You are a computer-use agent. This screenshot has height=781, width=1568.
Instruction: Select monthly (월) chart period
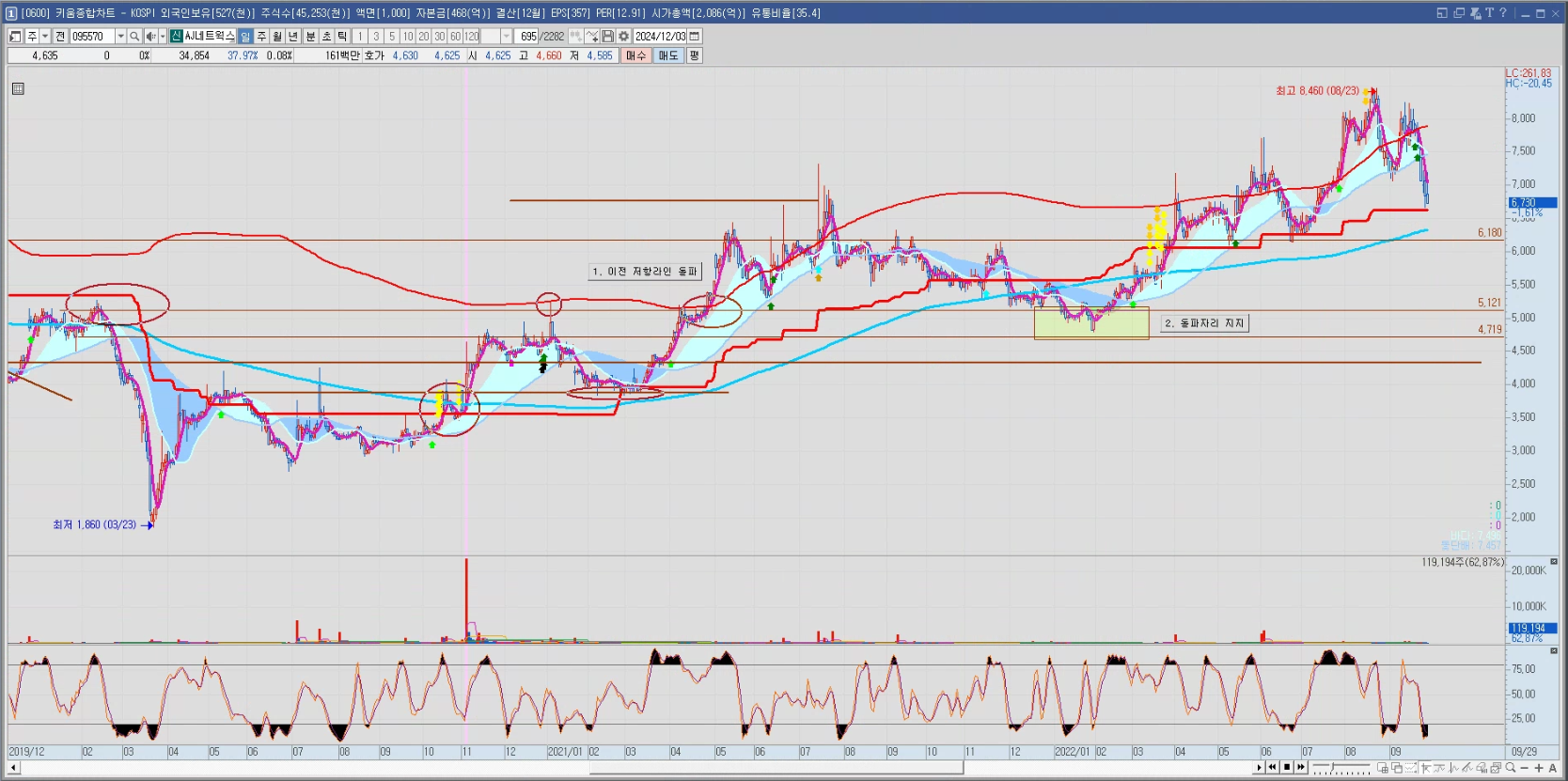pyautogui.click(x=277, y=36)
